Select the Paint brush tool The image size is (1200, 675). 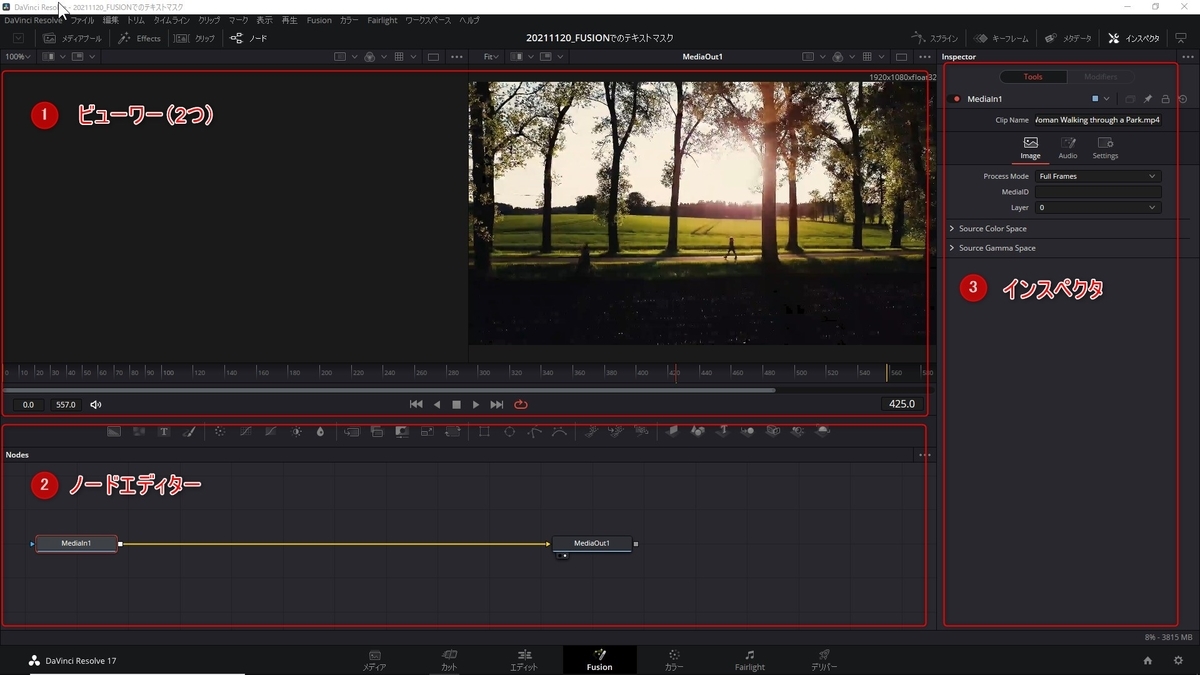click(x=189, y=432)
